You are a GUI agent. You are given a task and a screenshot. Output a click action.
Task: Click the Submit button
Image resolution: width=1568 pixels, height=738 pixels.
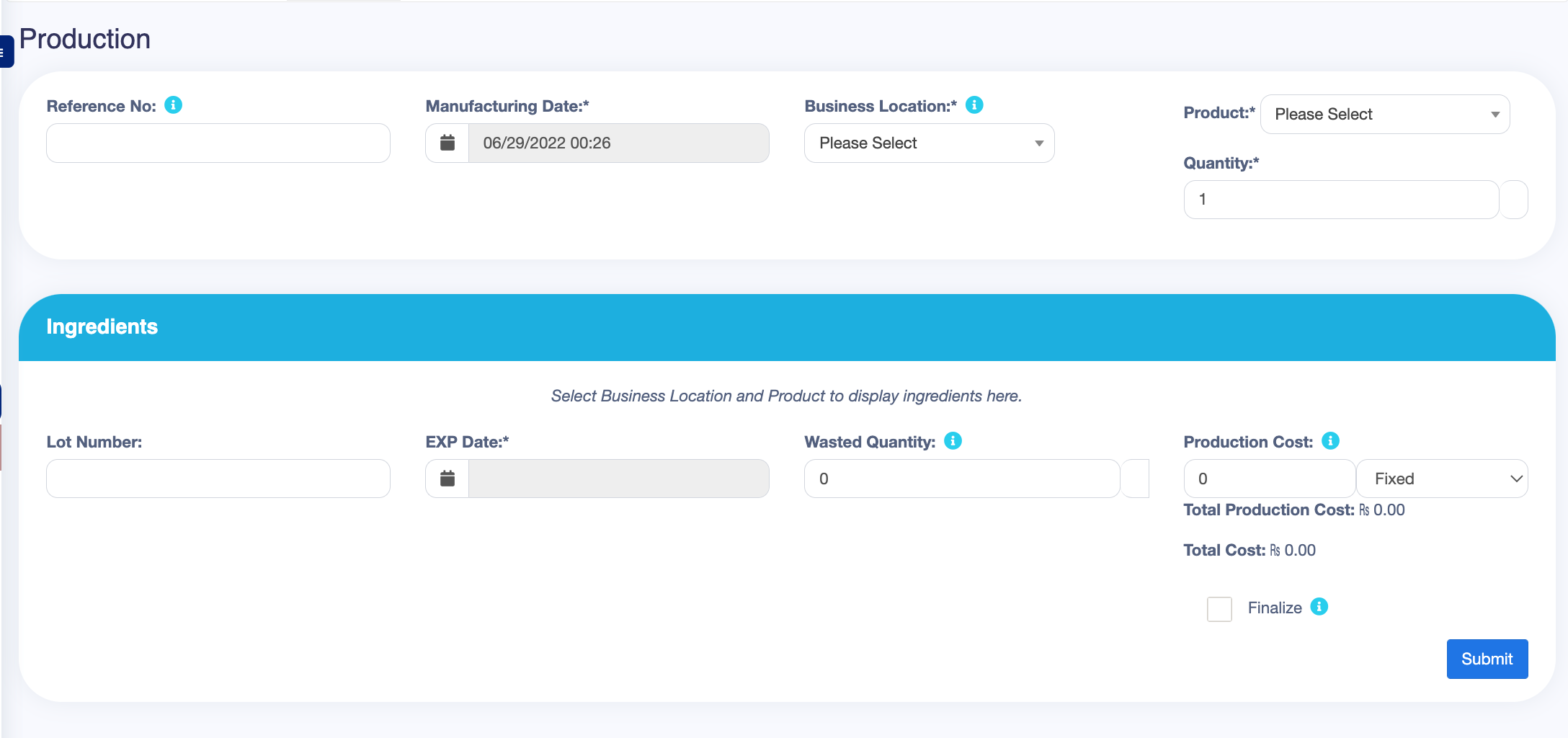1487,659
